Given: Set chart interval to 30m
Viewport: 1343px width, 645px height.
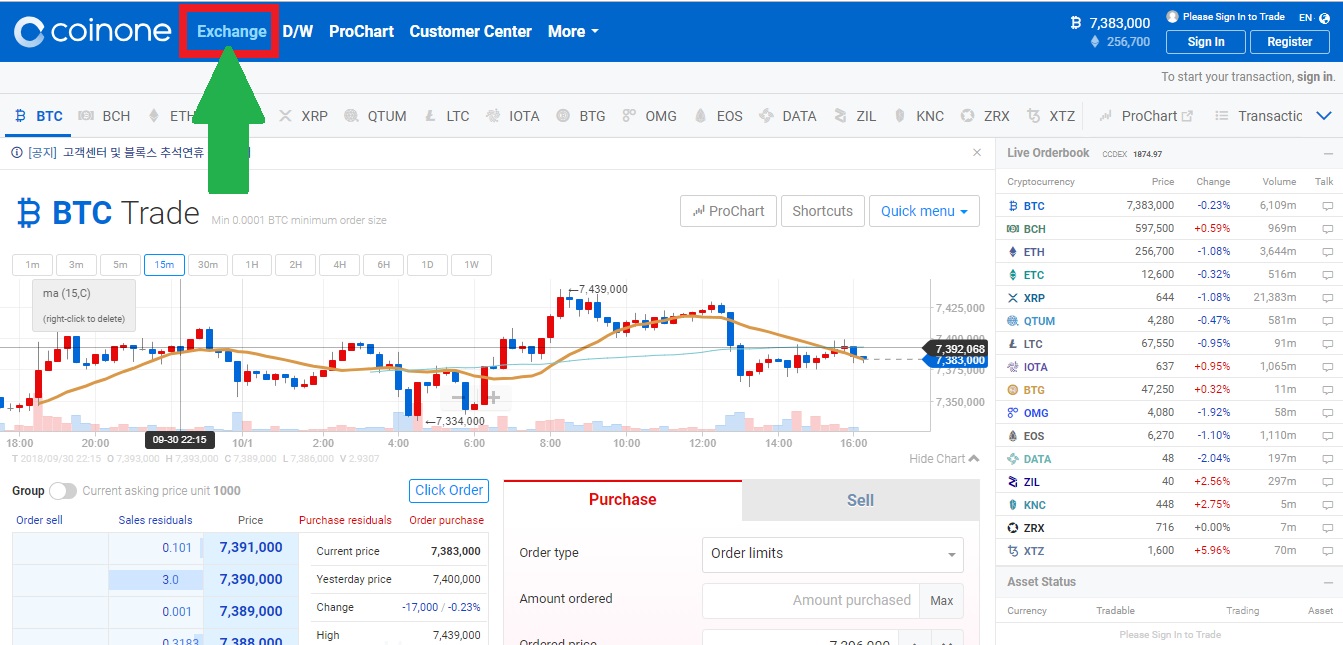Looking at the screenshot, I should point(208,265).
